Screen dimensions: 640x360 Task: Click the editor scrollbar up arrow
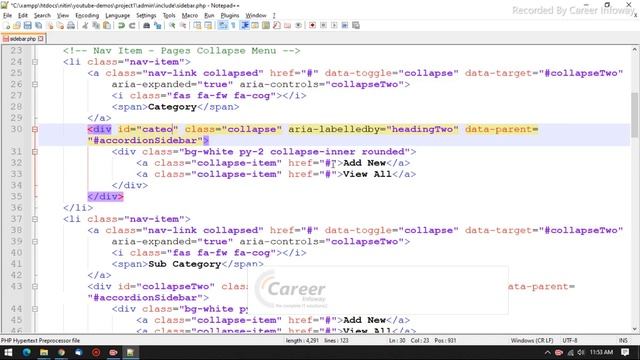pyautogui.click(x=635, y=50)
